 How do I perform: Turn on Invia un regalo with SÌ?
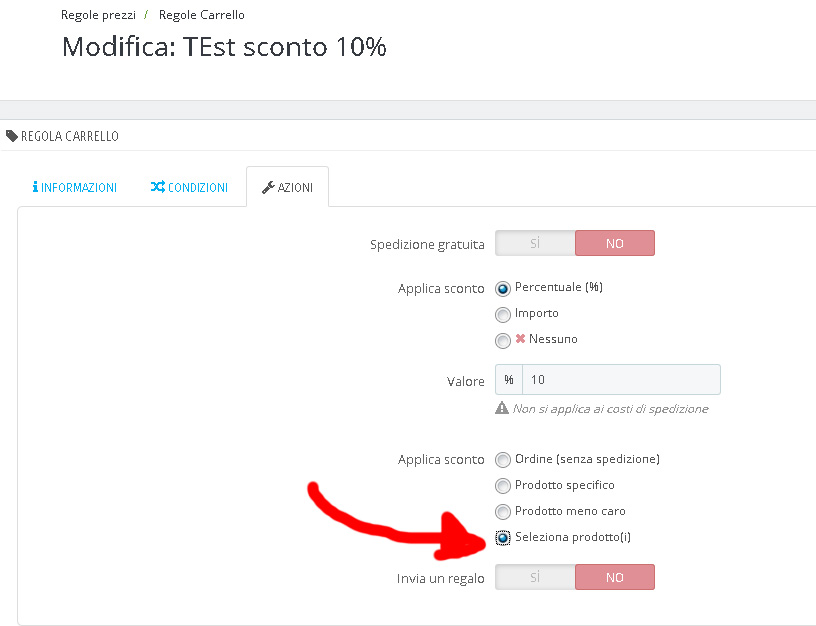(x=535, y=577)
